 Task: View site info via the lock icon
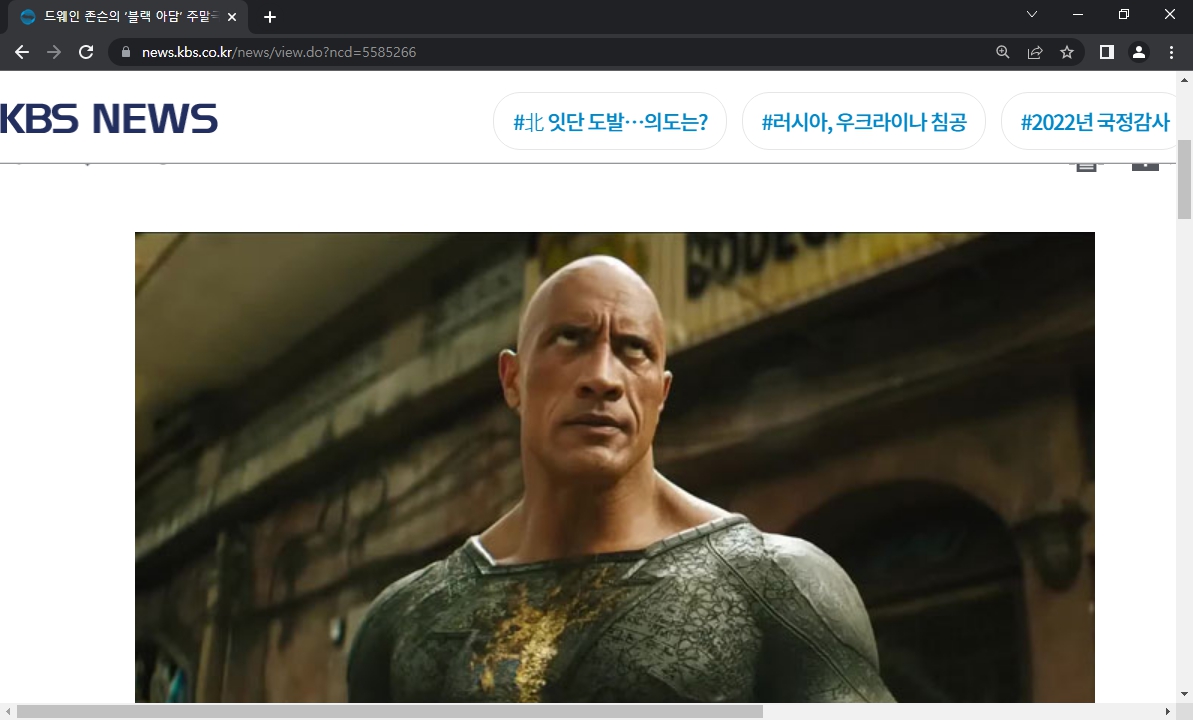pos(126,52)
